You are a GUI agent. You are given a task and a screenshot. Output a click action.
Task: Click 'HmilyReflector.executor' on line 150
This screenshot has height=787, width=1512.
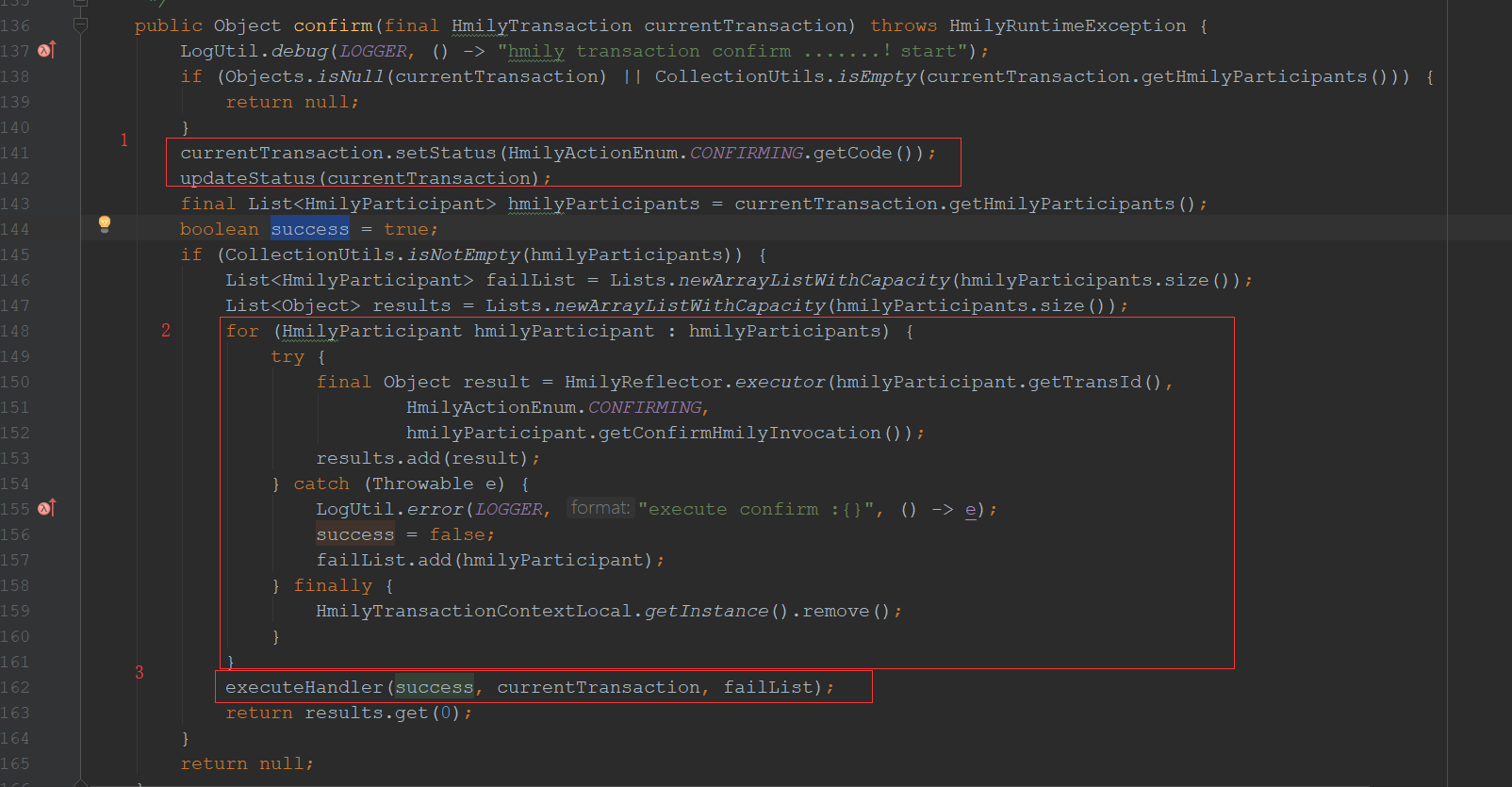695,382
